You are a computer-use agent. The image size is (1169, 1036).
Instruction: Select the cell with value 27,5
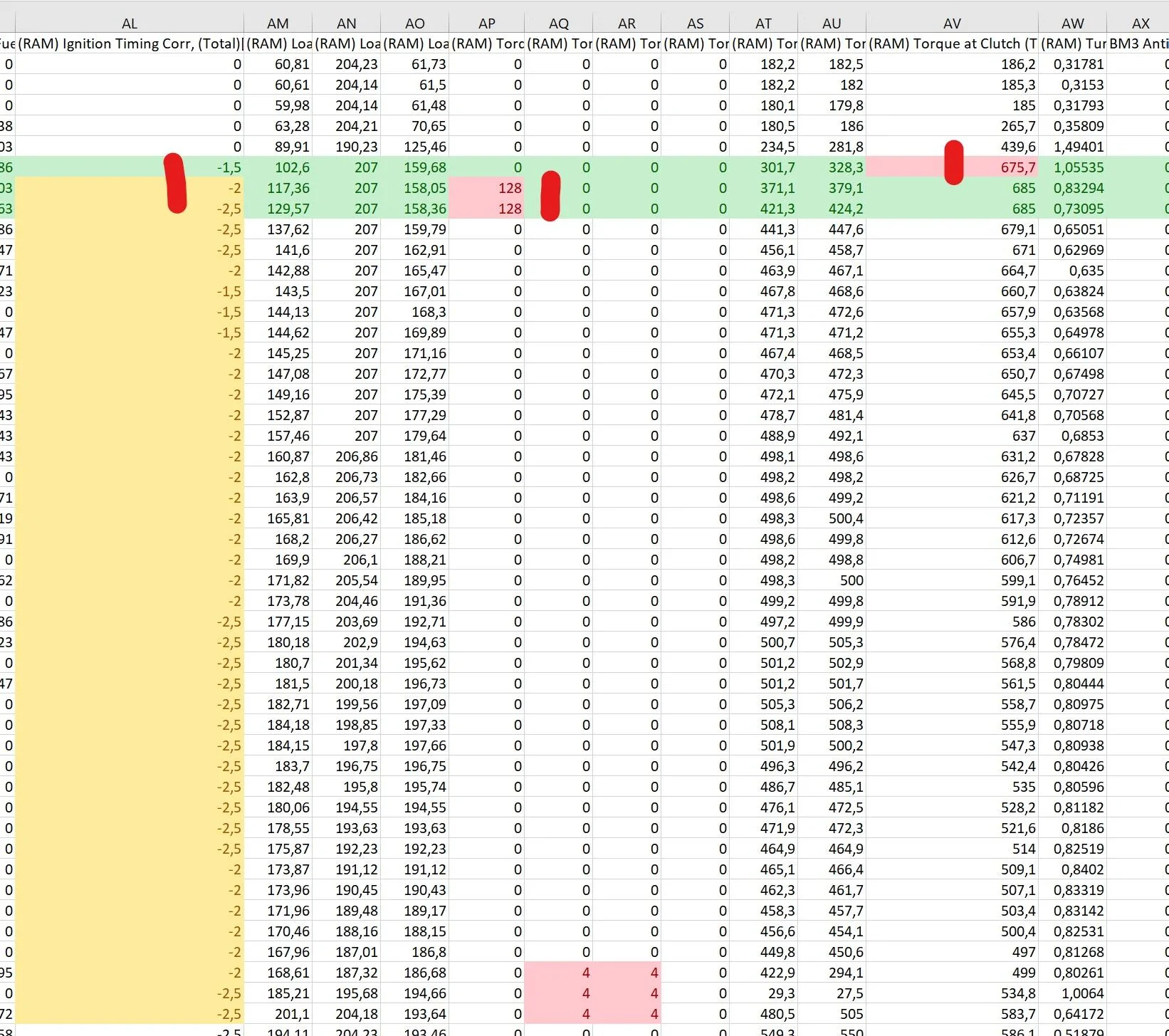[x=832, y=993]
